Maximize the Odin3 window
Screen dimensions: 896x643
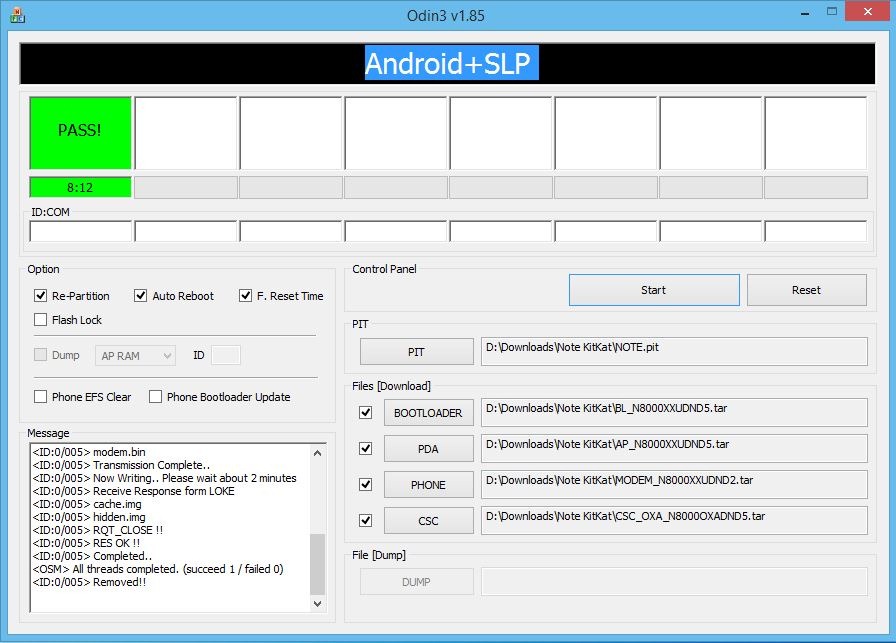pyautogui.click(x=832, y=12)
